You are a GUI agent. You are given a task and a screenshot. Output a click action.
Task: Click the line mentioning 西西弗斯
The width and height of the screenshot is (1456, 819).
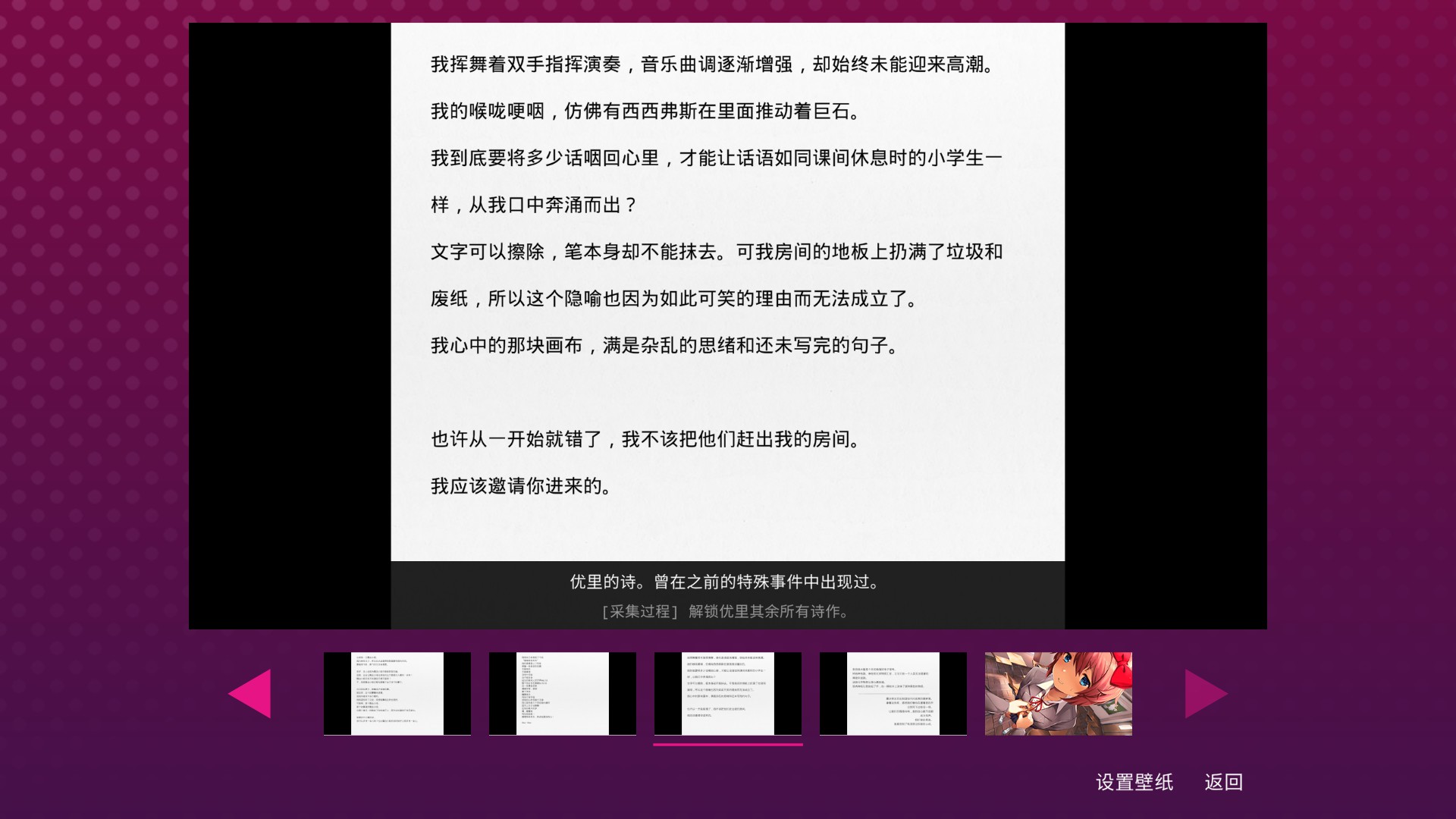tap(646, 111)
